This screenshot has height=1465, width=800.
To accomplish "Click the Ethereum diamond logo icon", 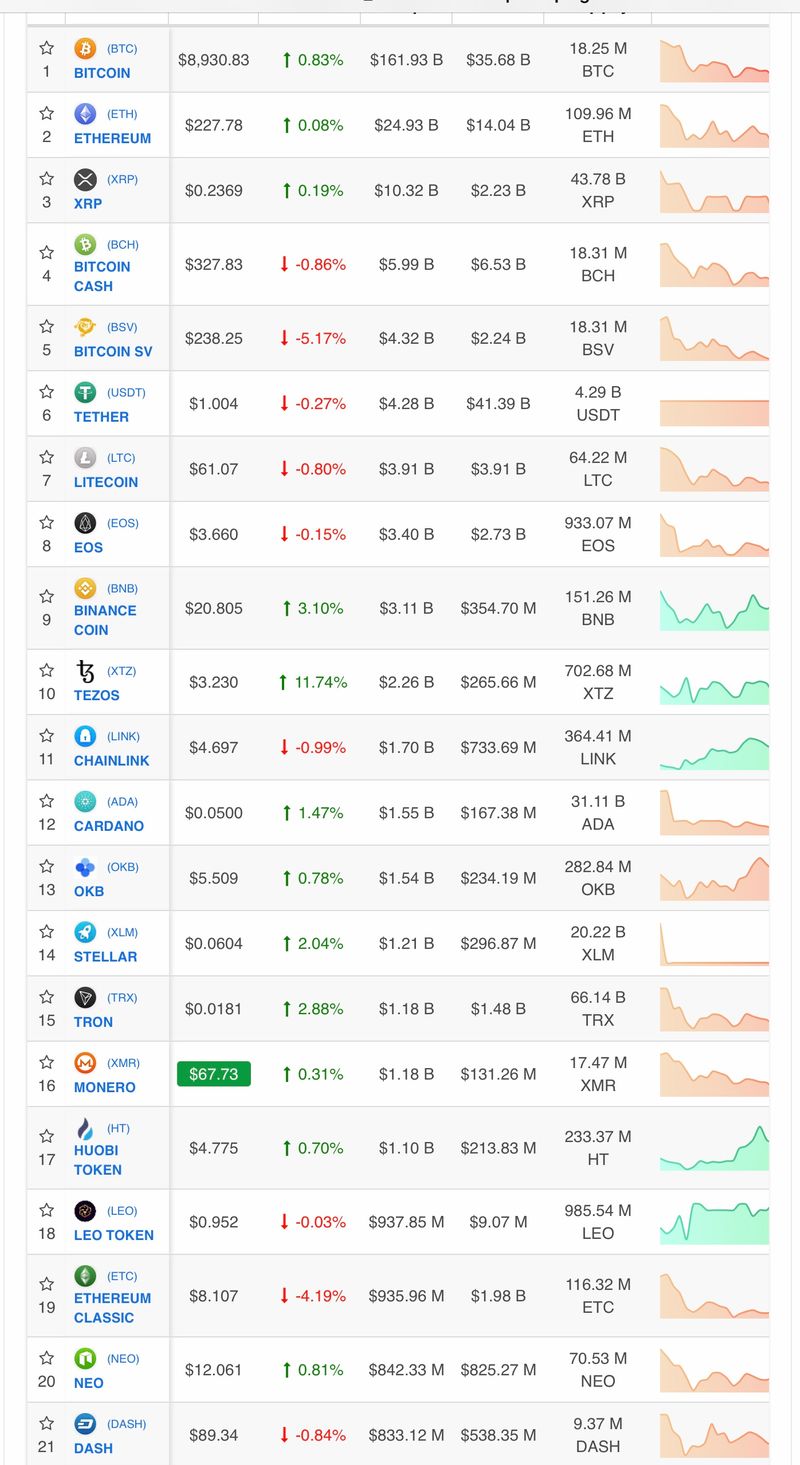I will coord(85,114).
